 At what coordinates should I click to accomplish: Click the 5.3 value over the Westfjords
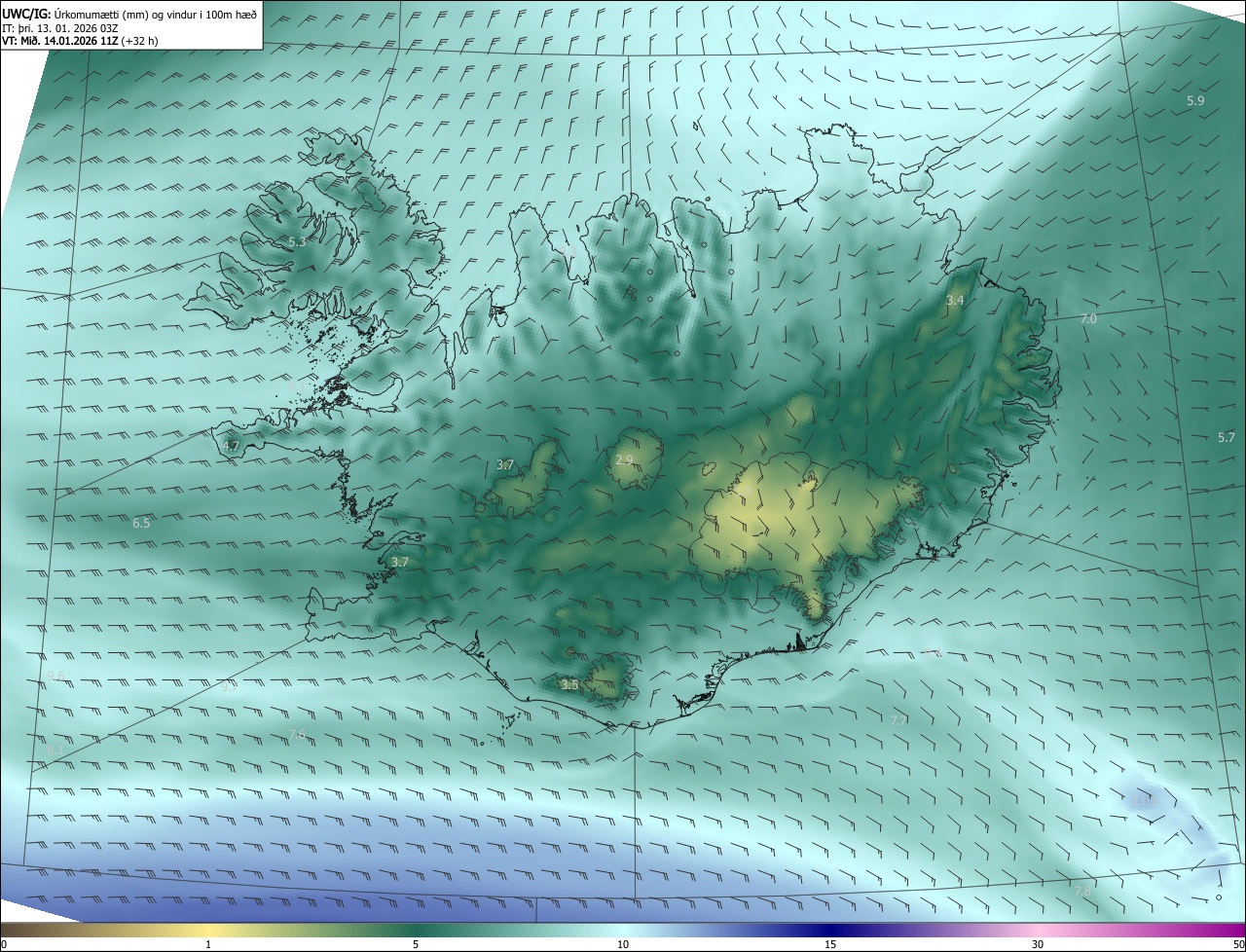click(297, 241)
